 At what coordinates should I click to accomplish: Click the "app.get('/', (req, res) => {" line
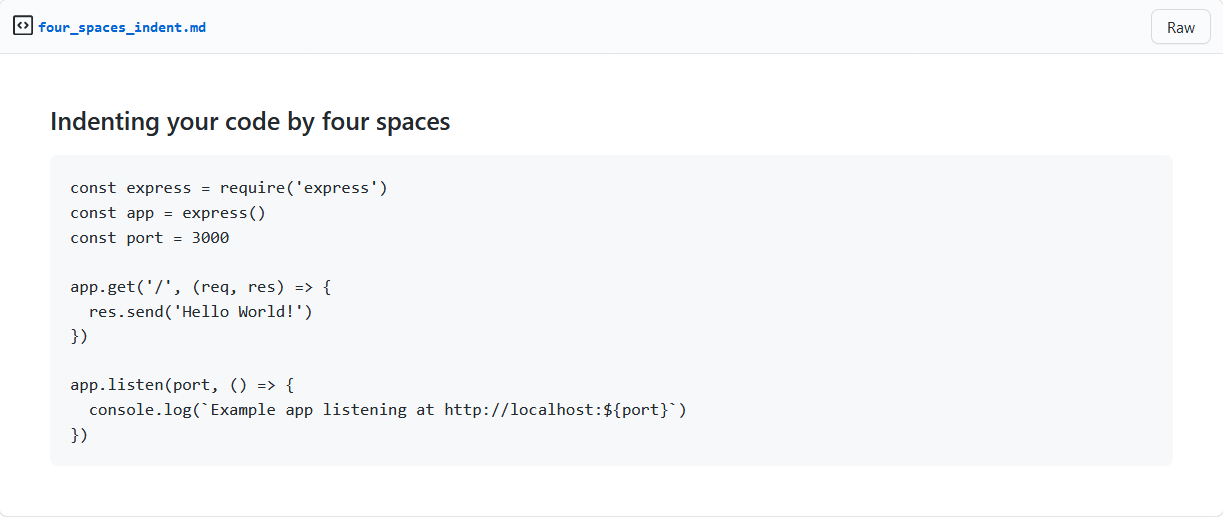[x=201, y=287]
